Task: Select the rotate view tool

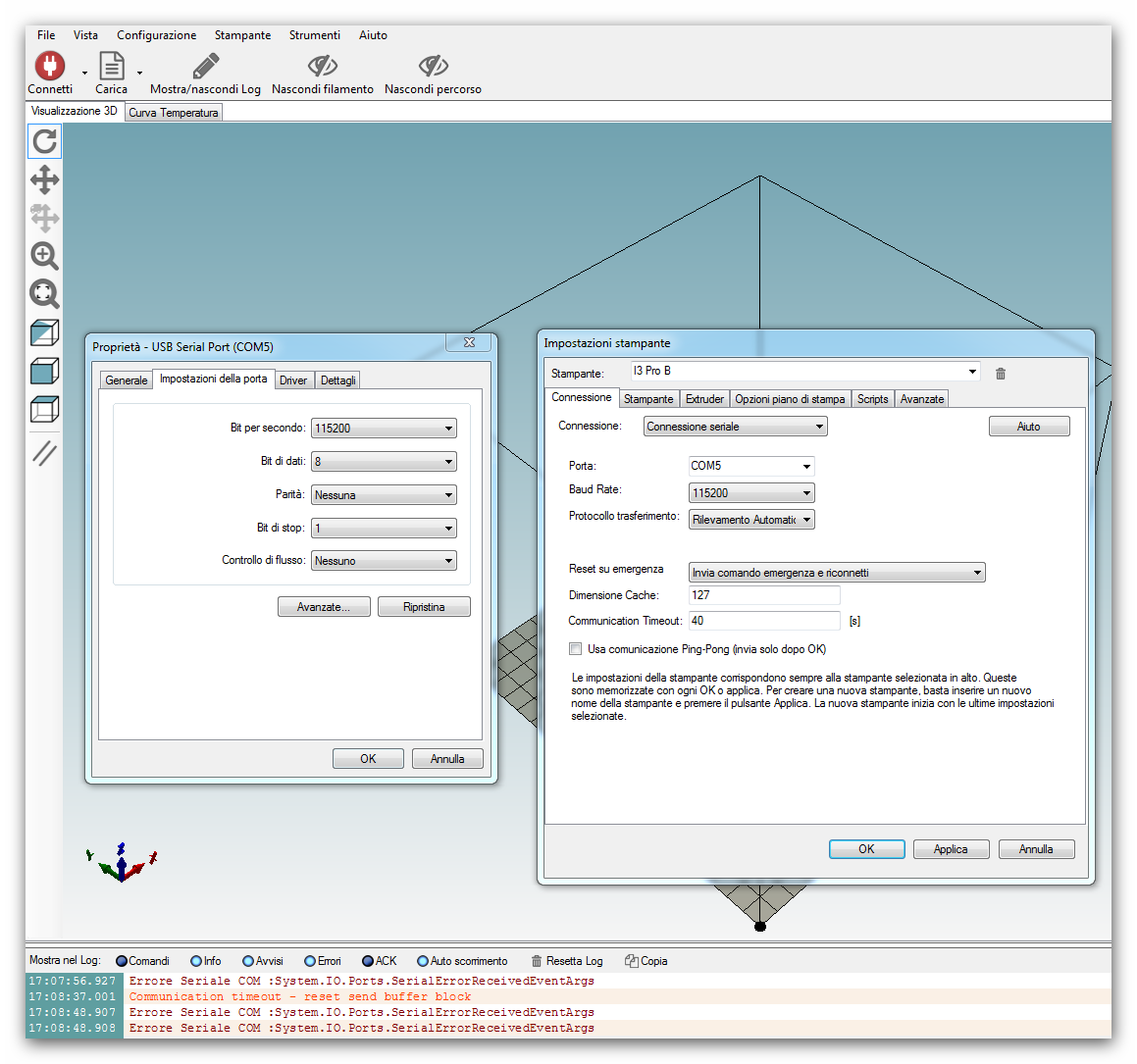Action: [x=44, y=141]
